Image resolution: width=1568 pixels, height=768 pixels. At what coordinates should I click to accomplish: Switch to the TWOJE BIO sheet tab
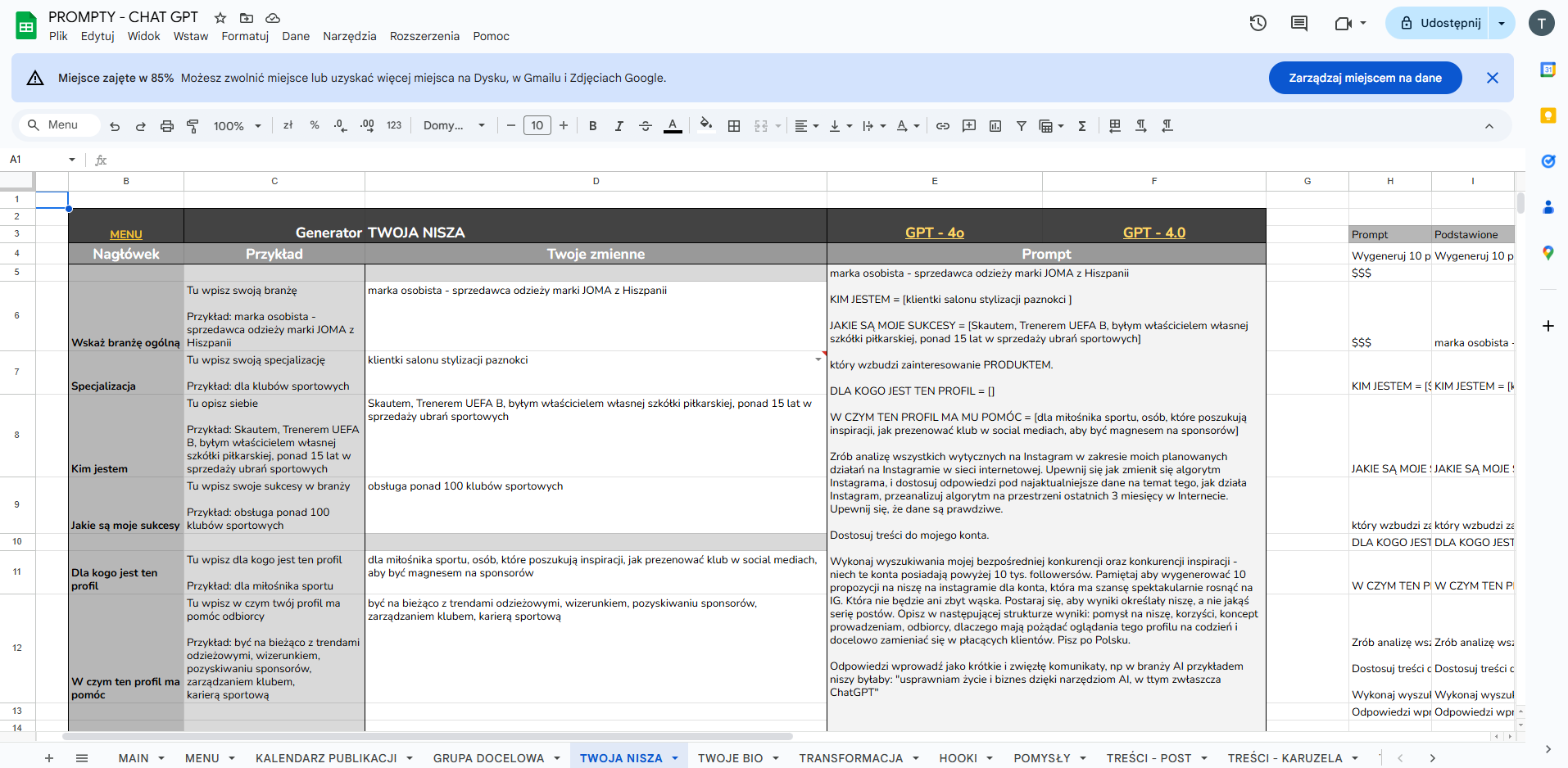pos(731,758)
